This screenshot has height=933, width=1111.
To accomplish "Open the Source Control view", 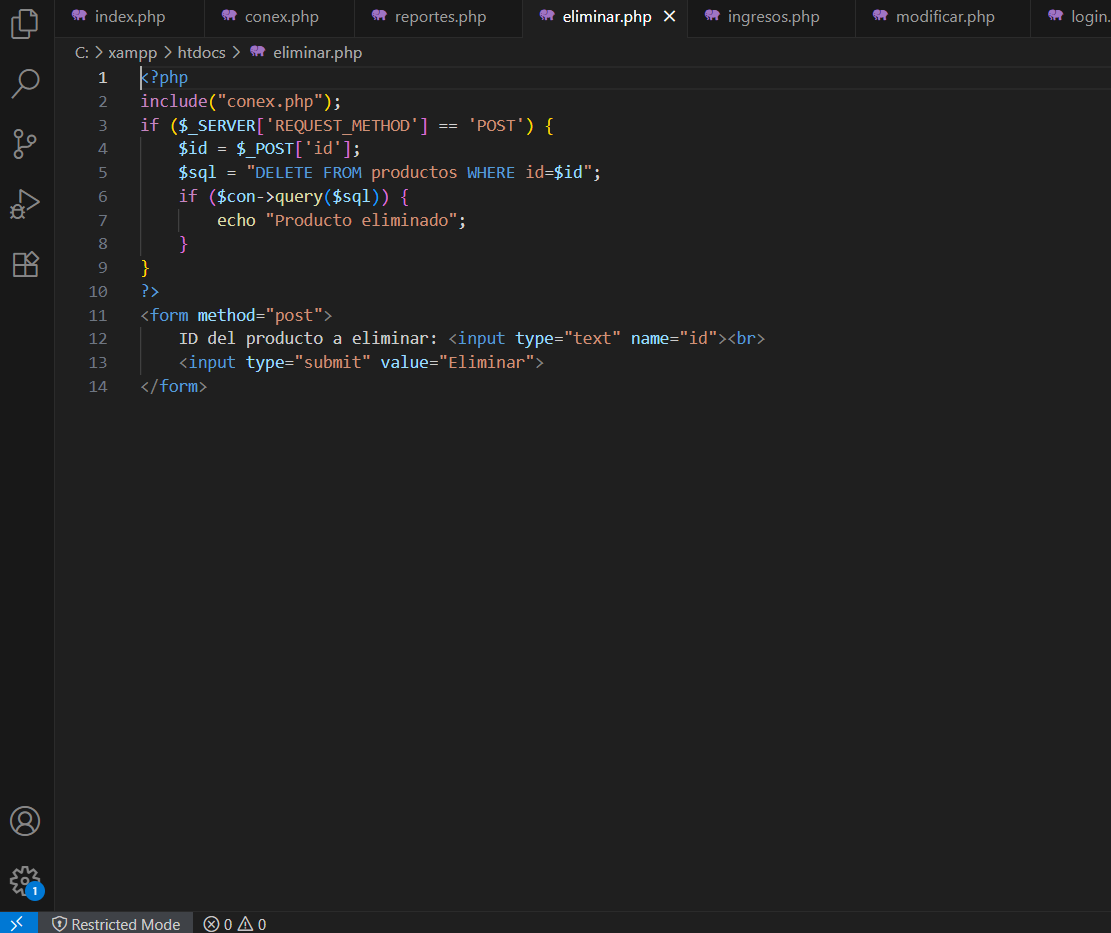I will 25,144.
